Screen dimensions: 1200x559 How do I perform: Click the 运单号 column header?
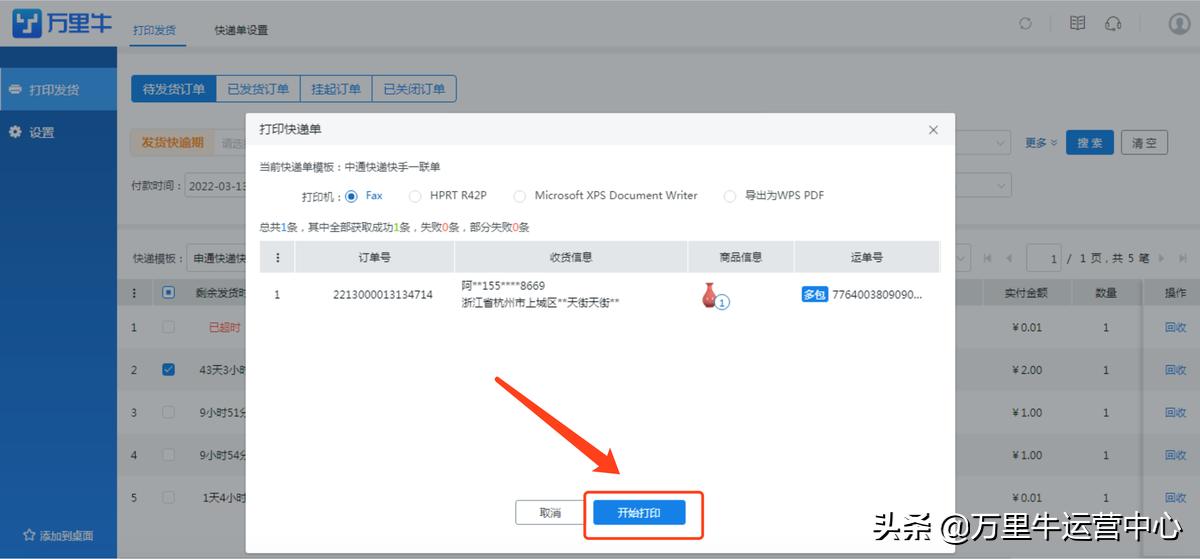[x=867, y=257]
